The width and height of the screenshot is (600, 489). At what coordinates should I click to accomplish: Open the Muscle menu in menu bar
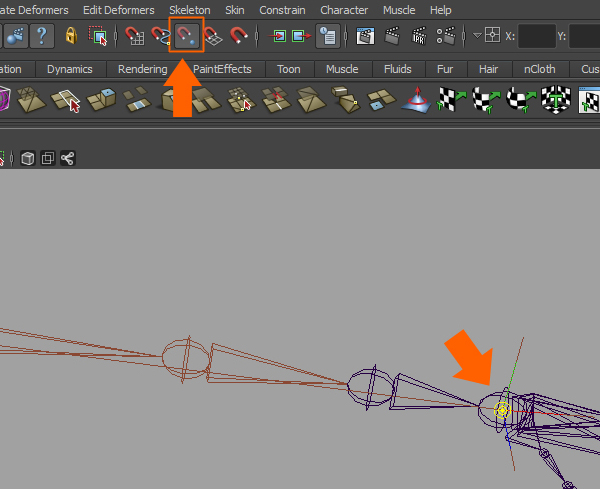click(399, 10)
